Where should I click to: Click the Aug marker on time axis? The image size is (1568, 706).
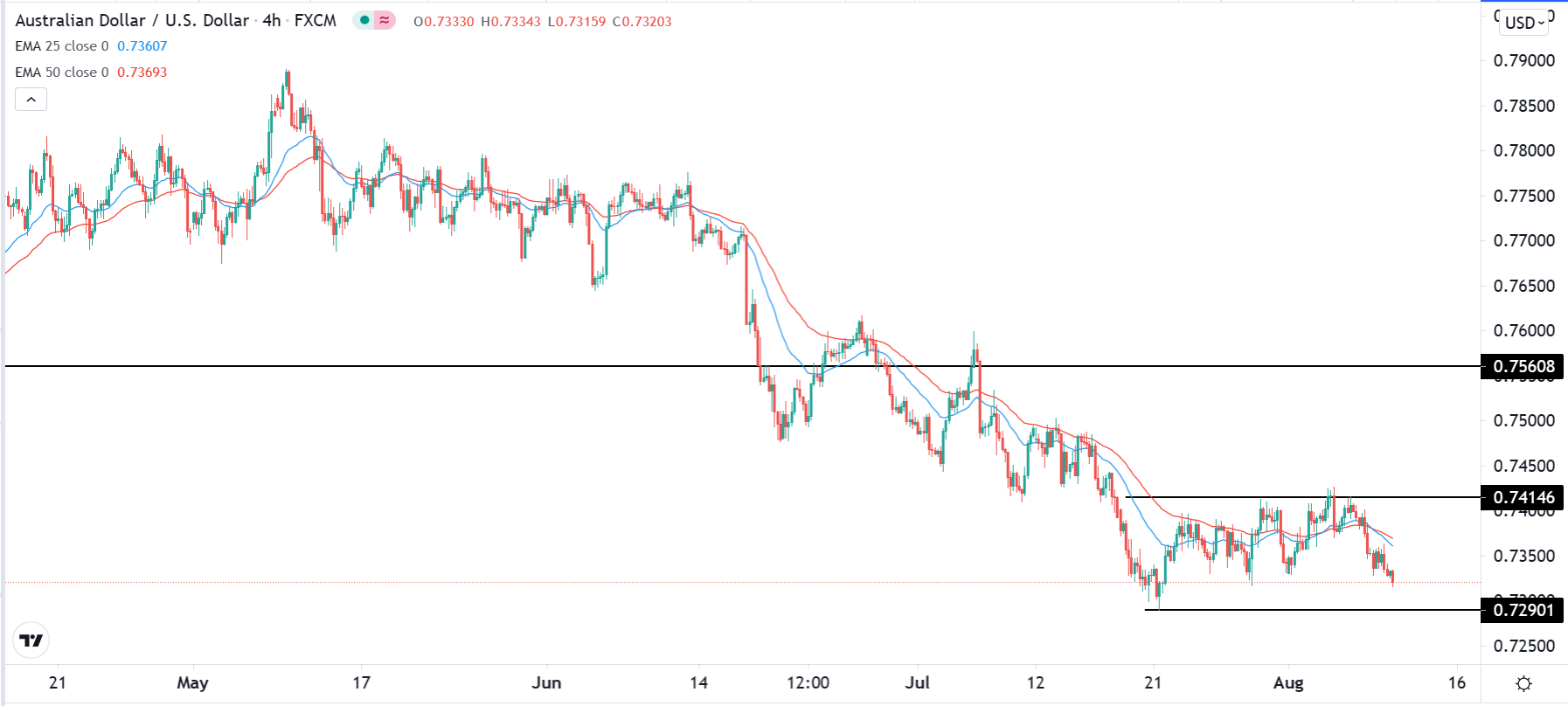[x=1288, y=682]
